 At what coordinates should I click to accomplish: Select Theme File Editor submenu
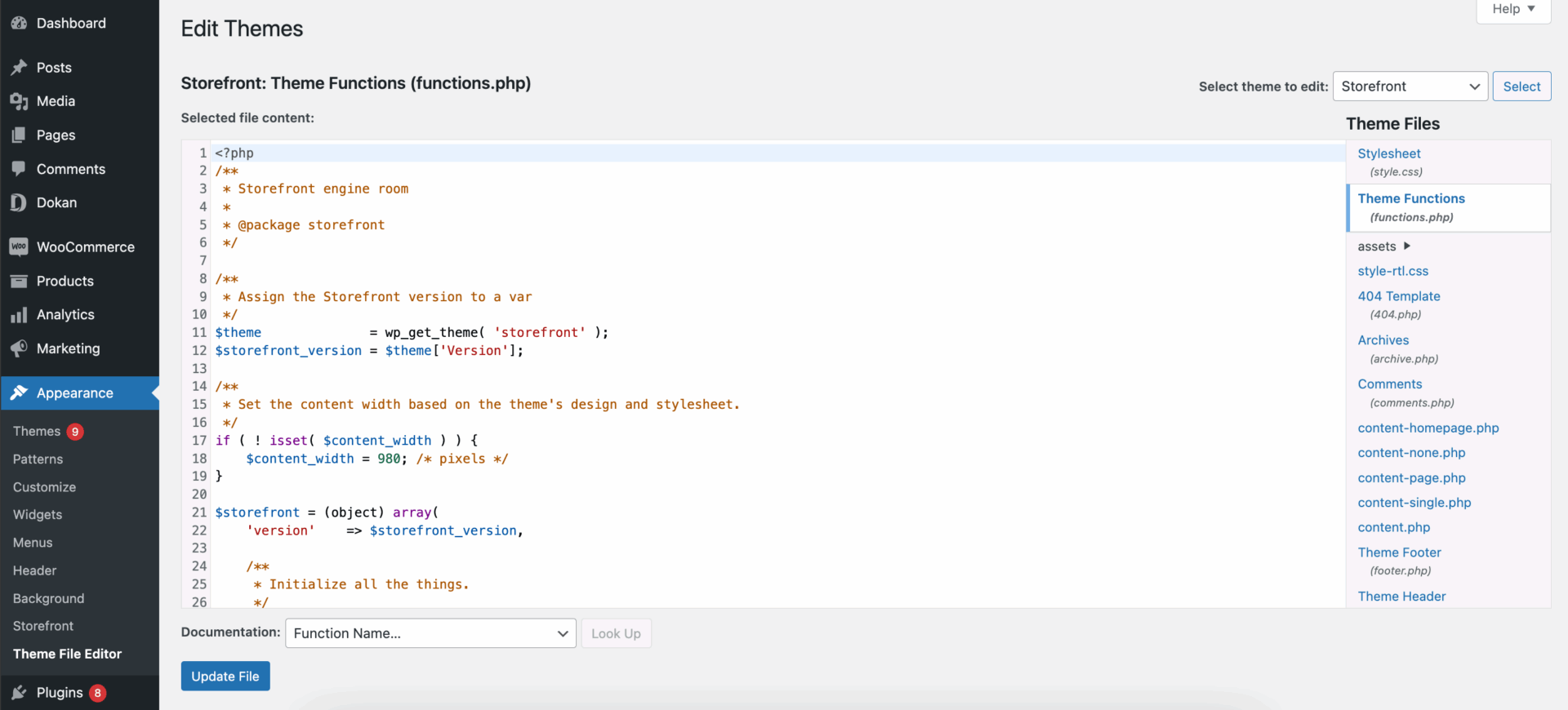[67, 654]
